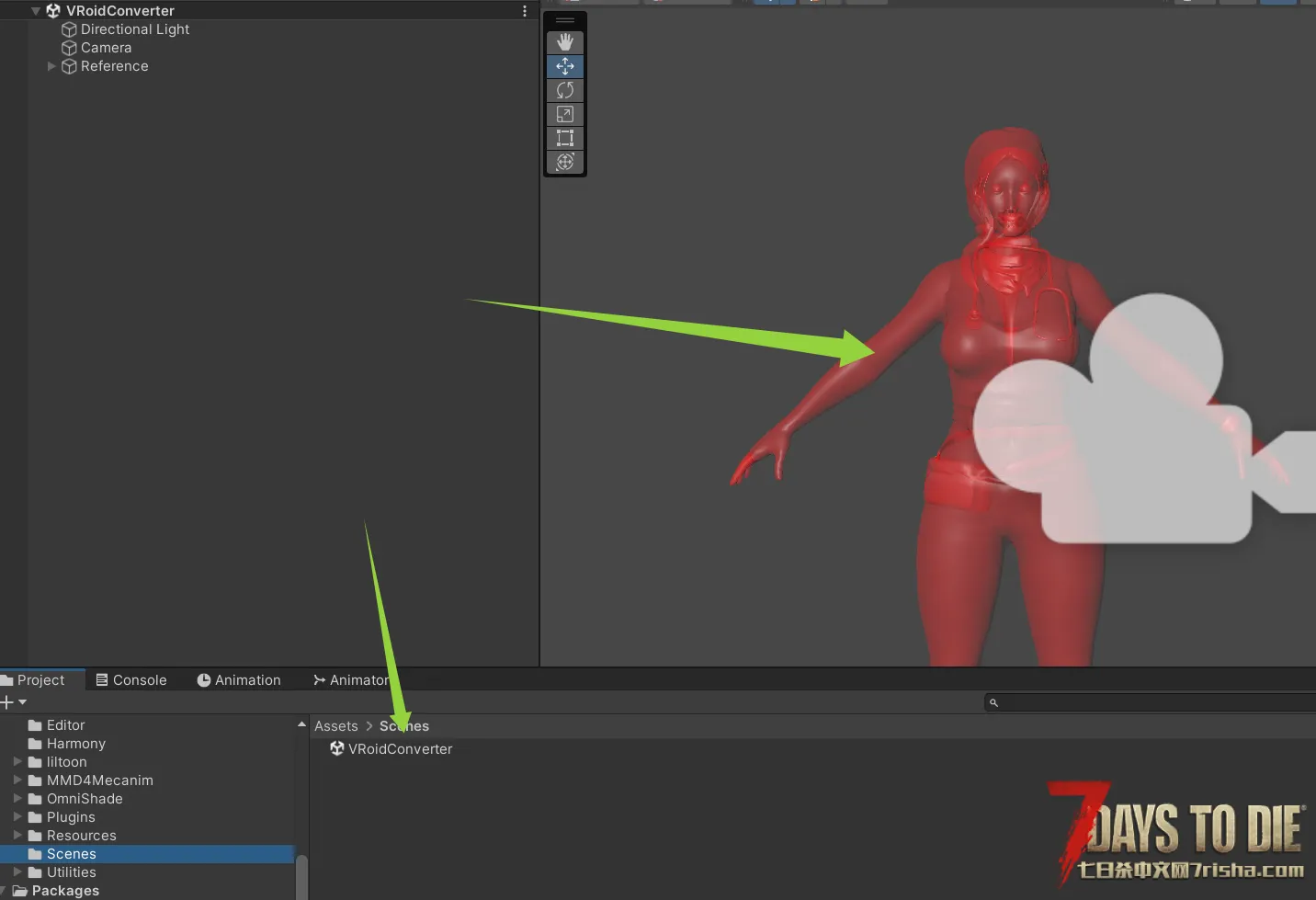This screenshot has height=900, width=1316.
Task: Expand the liltoon folder
Action: [17, 762]
